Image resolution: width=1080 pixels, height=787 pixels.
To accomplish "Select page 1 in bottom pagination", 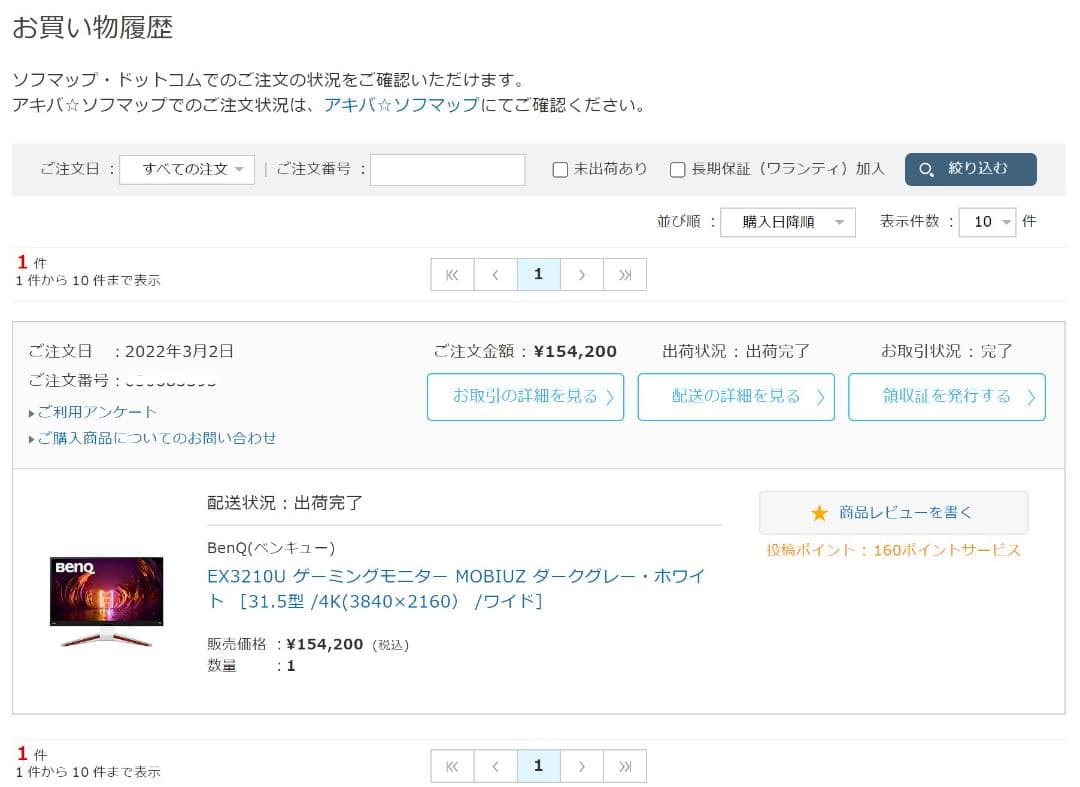I will (x=538, y=766).
